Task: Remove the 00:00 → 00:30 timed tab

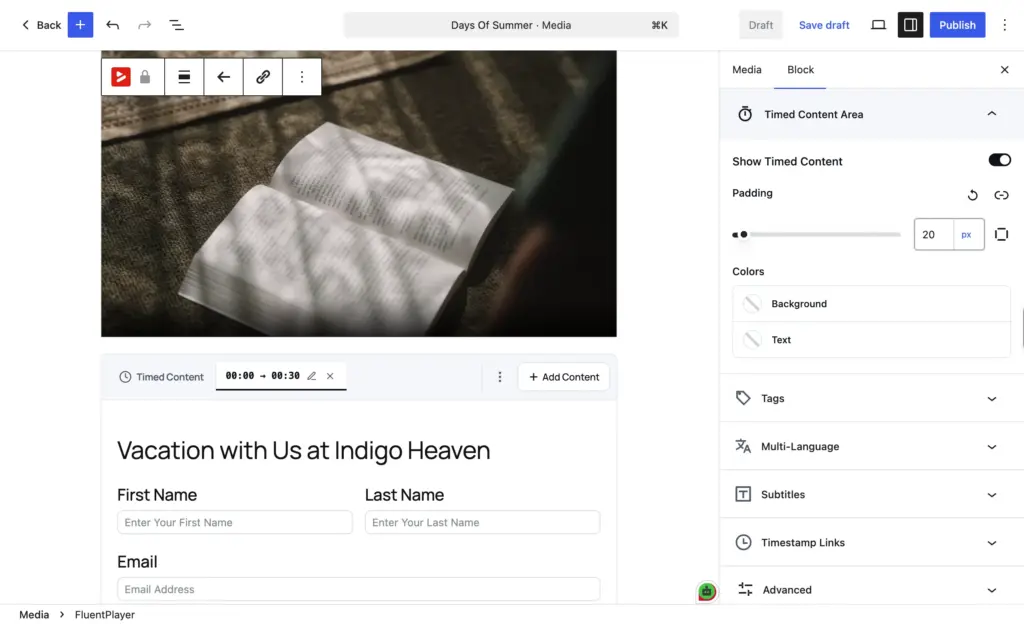Action: (x=330, y=376)
